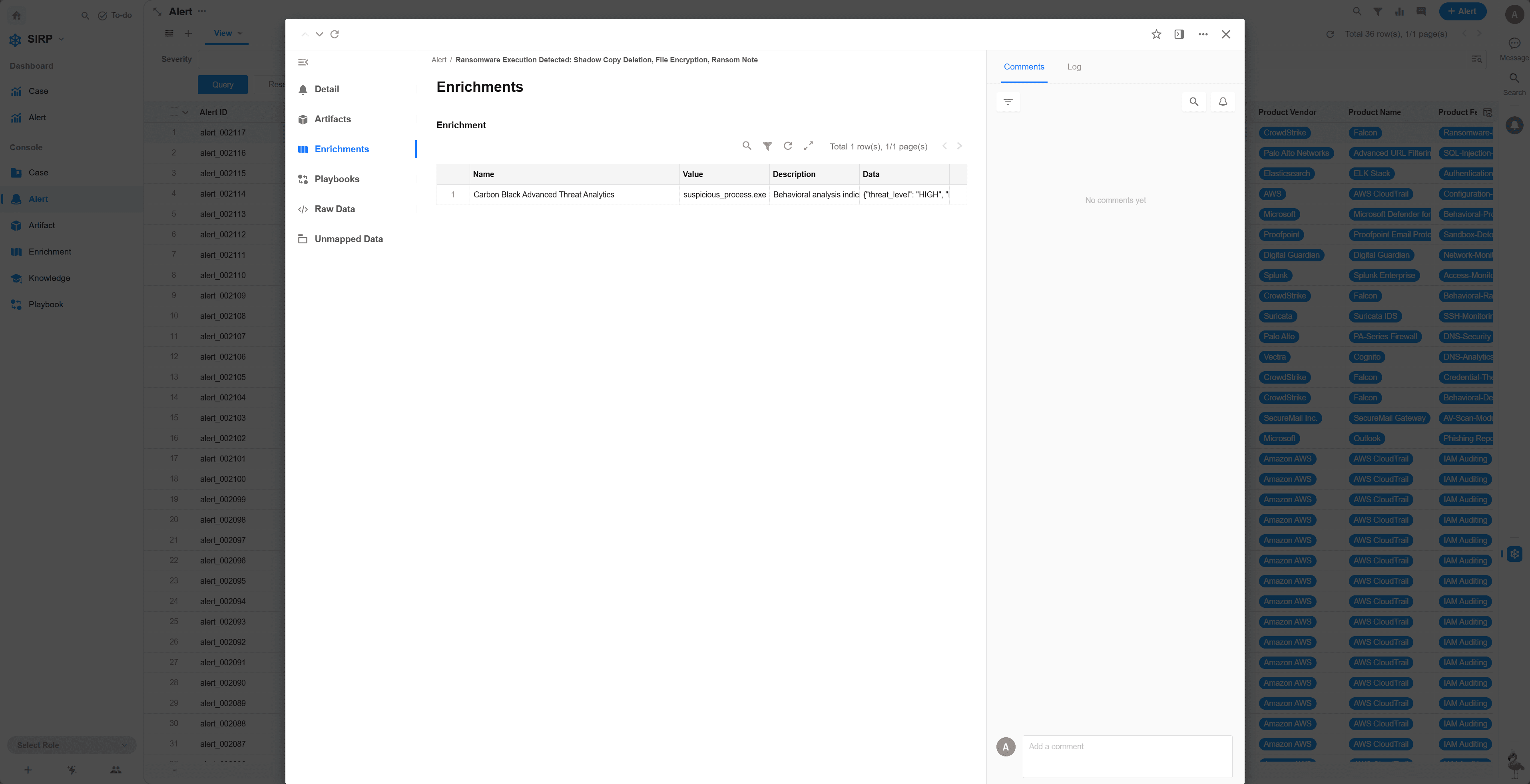
Task: Add a new view with the plus icon
Action: point(188,34)
